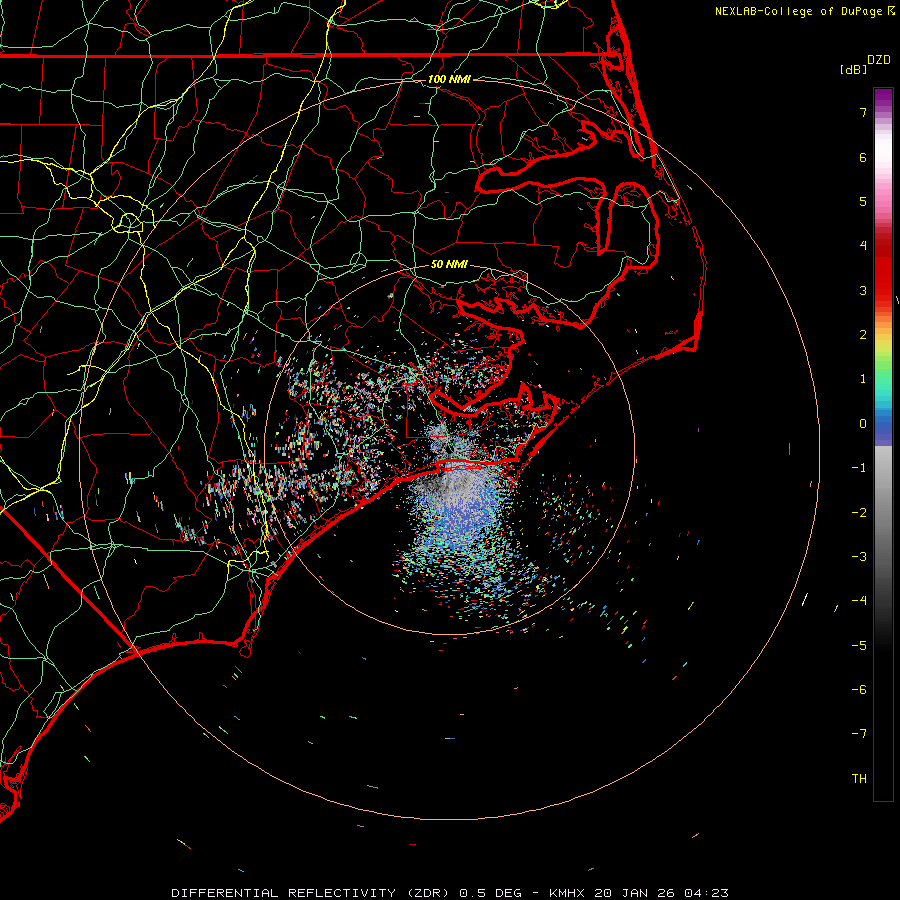Viewport: 900px width, 900px height.
Task: Select the 0 value on the scale
Action: [863, 424]
